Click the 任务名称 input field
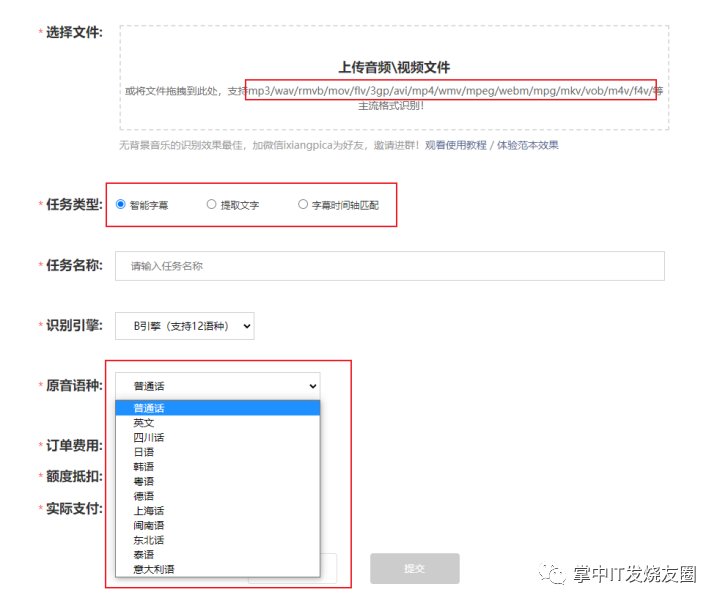Image resolution: width=720 pixels, height=606 pixels. click(x=390, y=266)
